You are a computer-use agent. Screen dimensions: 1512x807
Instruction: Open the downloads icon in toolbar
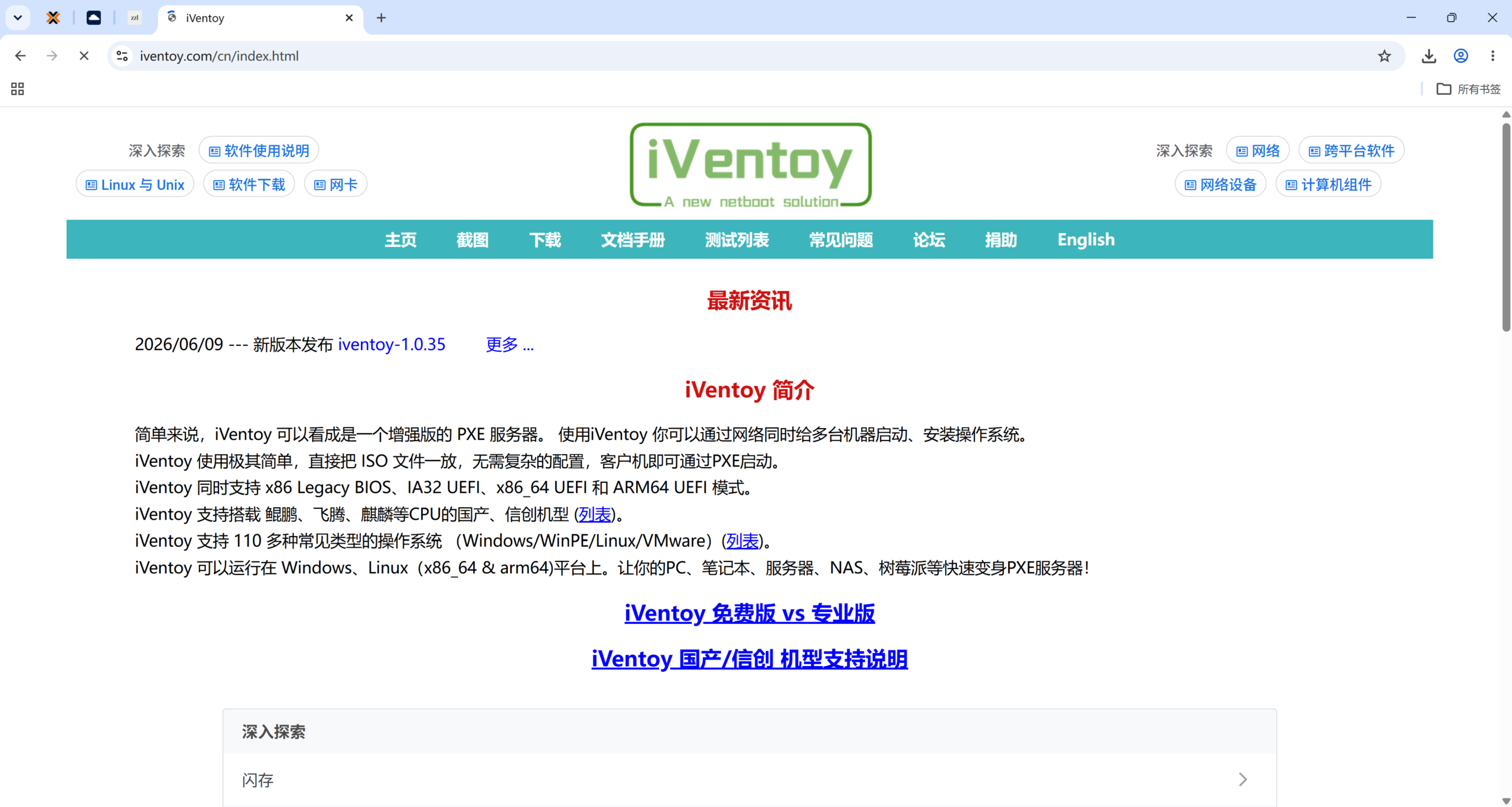1429,55
